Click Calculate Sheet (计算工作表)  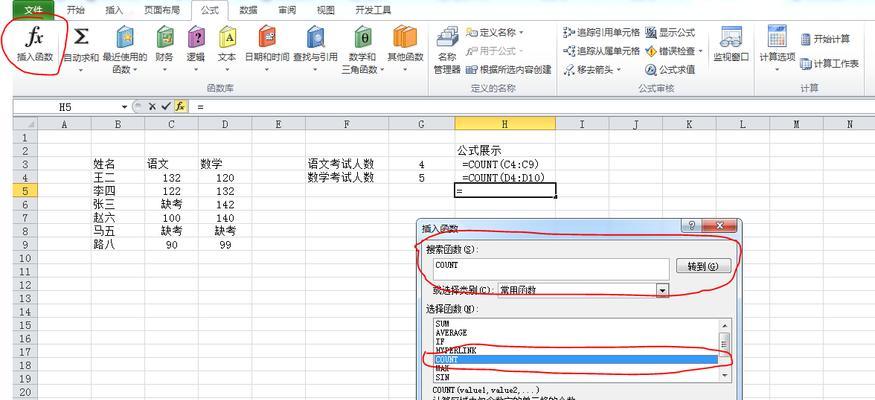click(829, 64)
